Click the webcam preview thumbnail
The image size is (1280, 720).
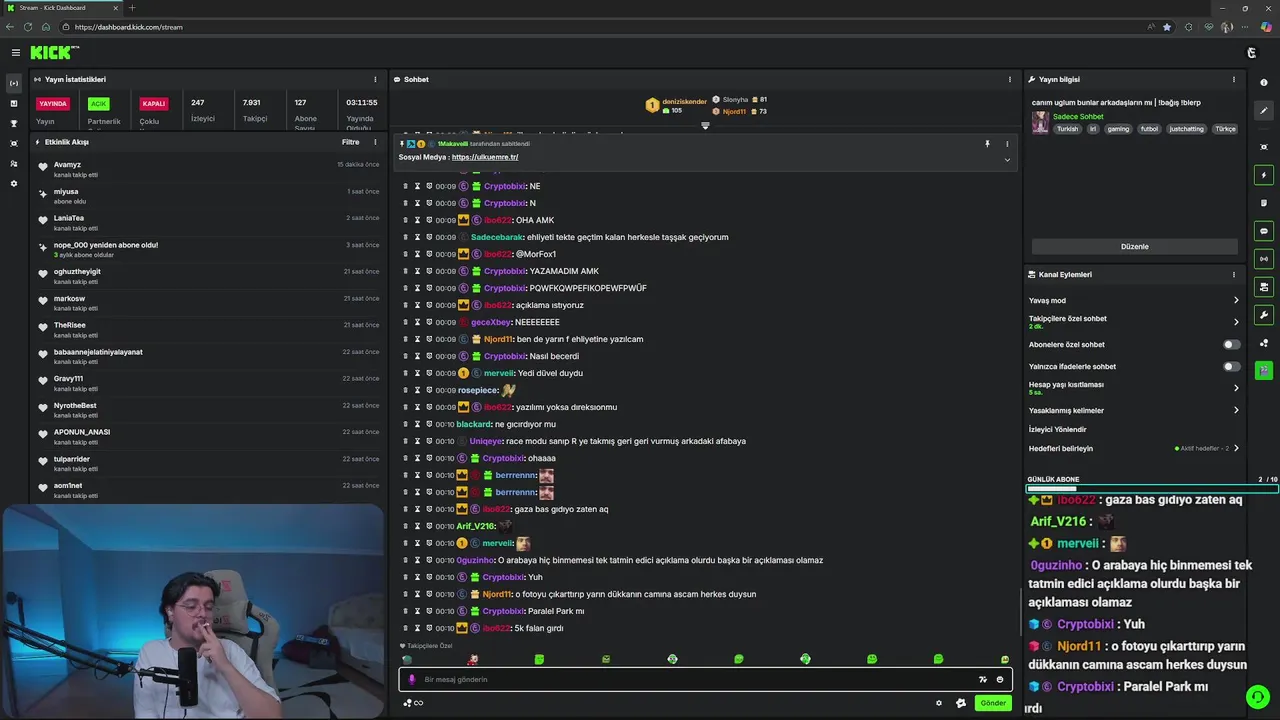(192, 611)
